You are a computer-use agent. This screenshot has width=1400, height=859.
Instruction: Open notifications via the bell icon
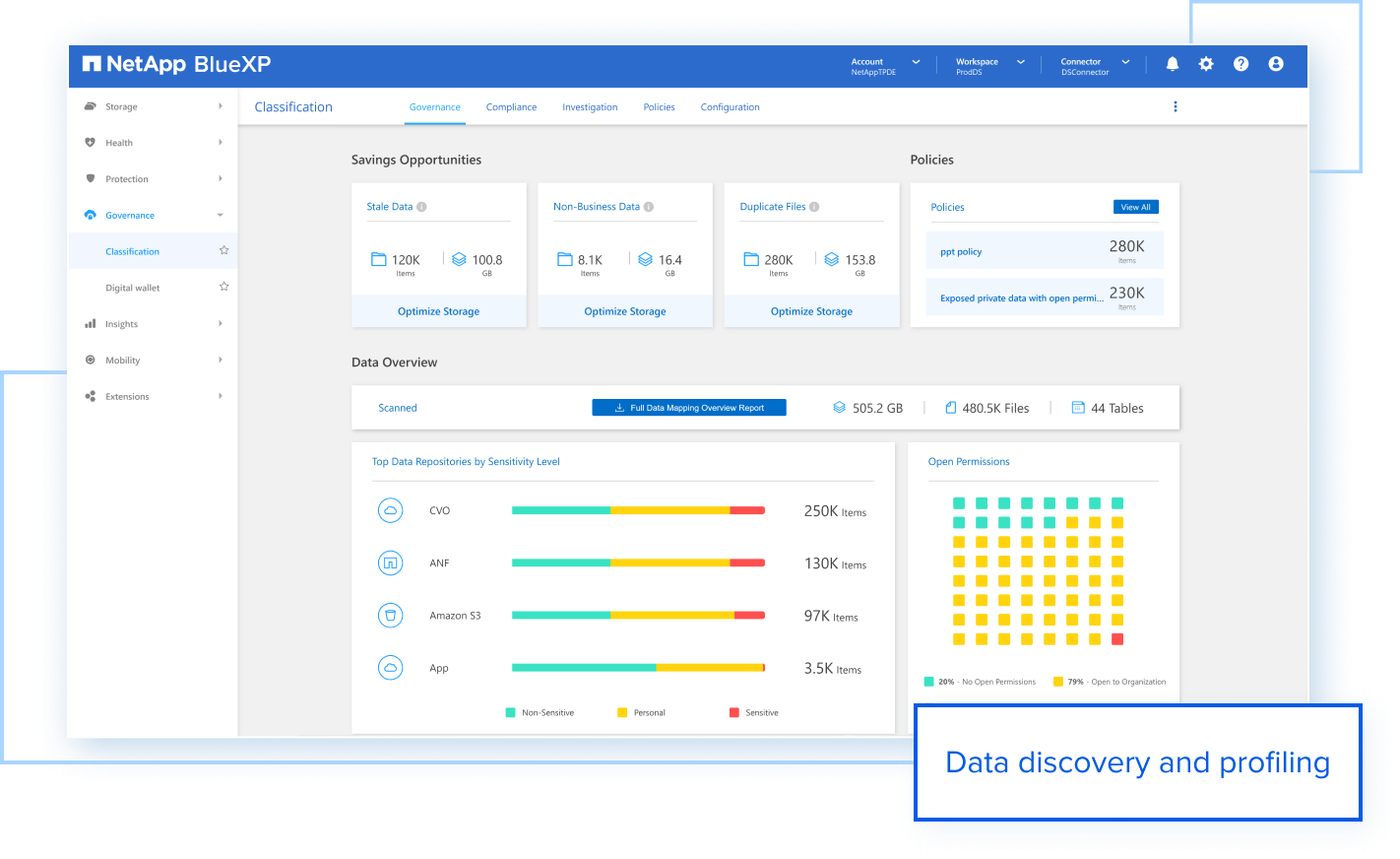tap(1172, 63)
